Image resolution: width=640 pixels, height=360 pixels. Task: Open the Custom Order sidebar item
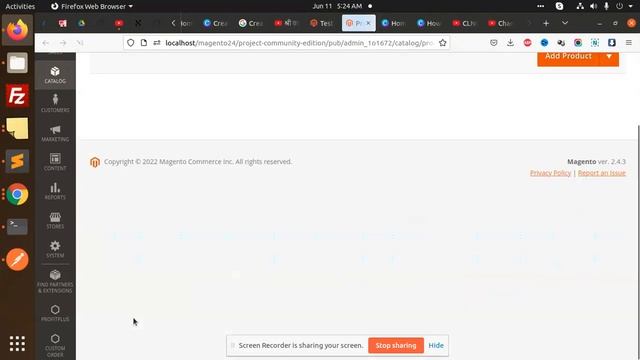55,345
